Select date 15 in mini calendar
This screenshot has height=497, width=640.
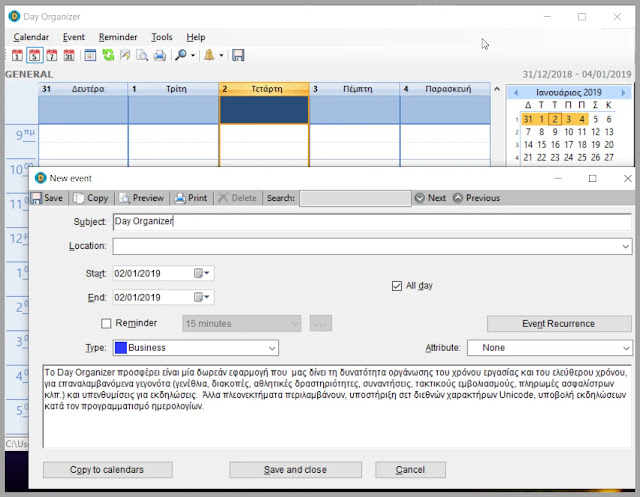(x=541, y=144)
